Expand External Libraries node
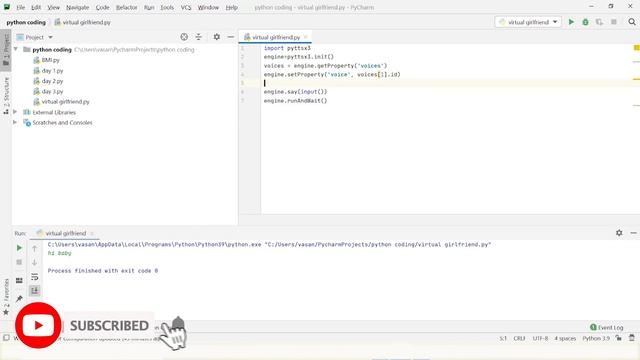The height and width of the screenshot is (360, 640). (x=15, y=112)
